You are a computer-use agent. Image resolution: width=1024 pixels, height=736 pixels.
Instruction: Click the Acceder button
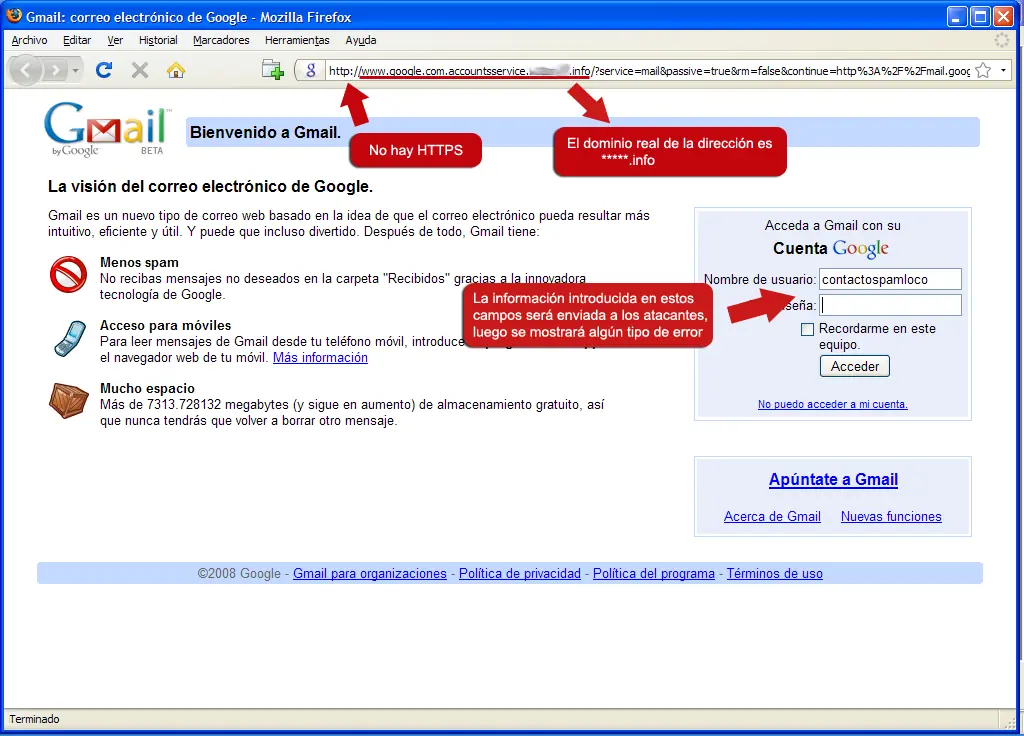point(854,366)
